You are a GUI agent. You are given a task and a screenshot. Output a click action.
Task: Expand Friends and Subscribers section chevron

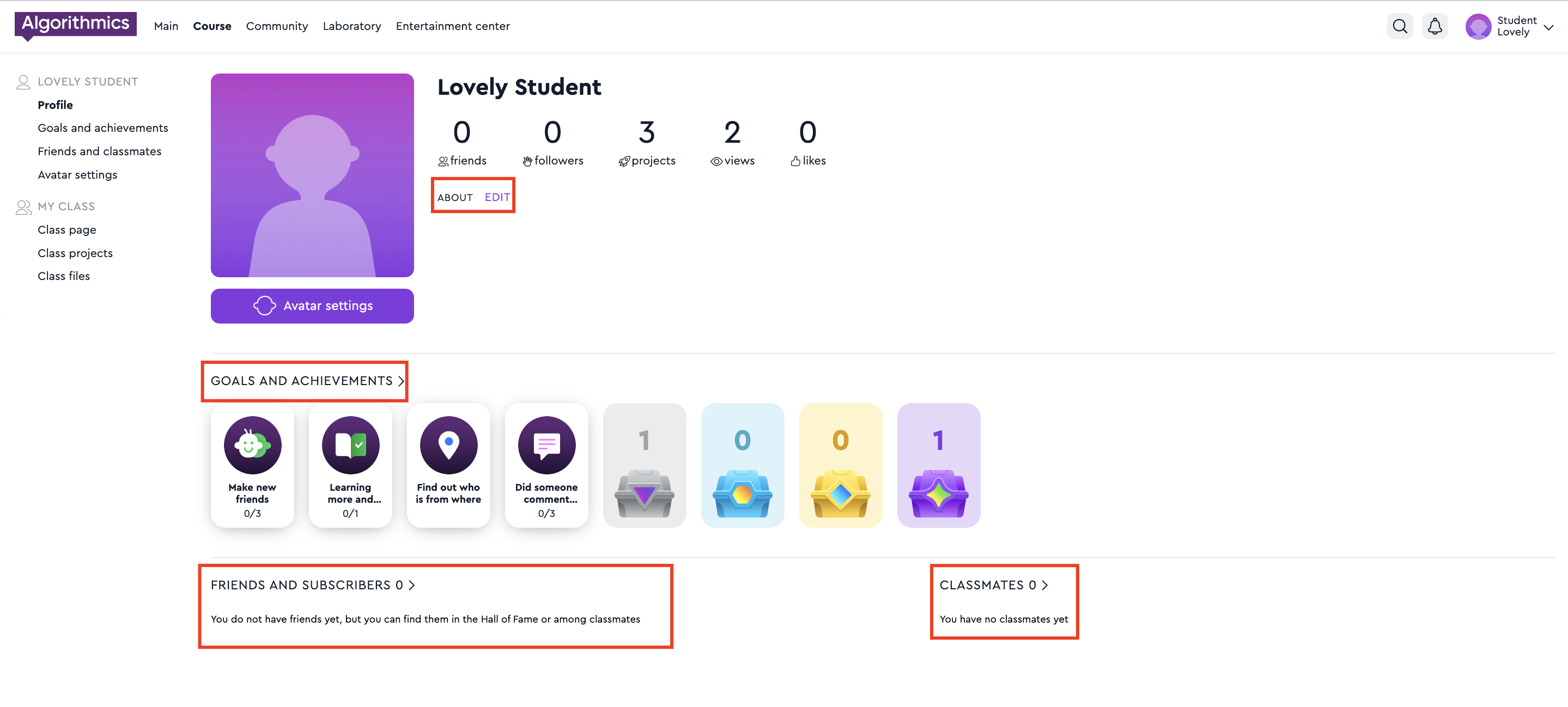click(x=412, y=586)
